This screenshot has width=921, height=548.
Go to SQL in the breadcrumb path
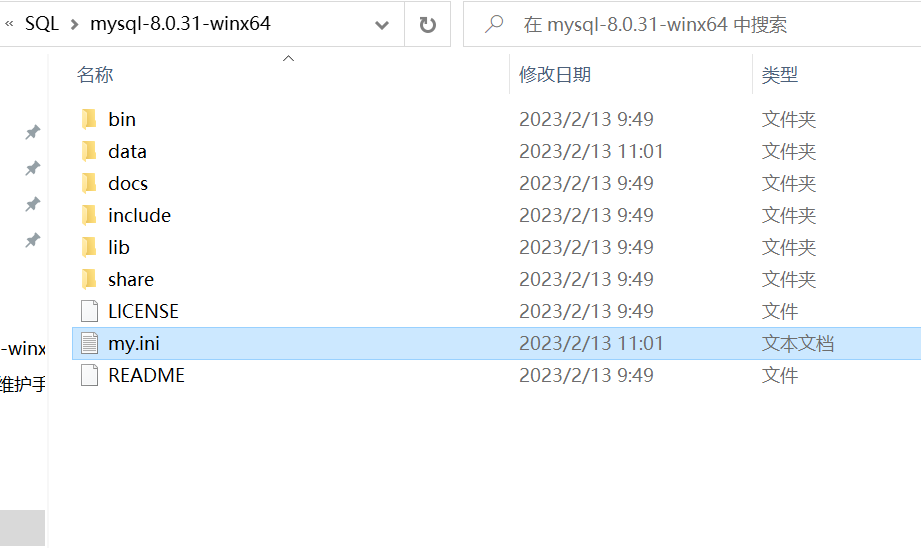(x=42, y=24)
